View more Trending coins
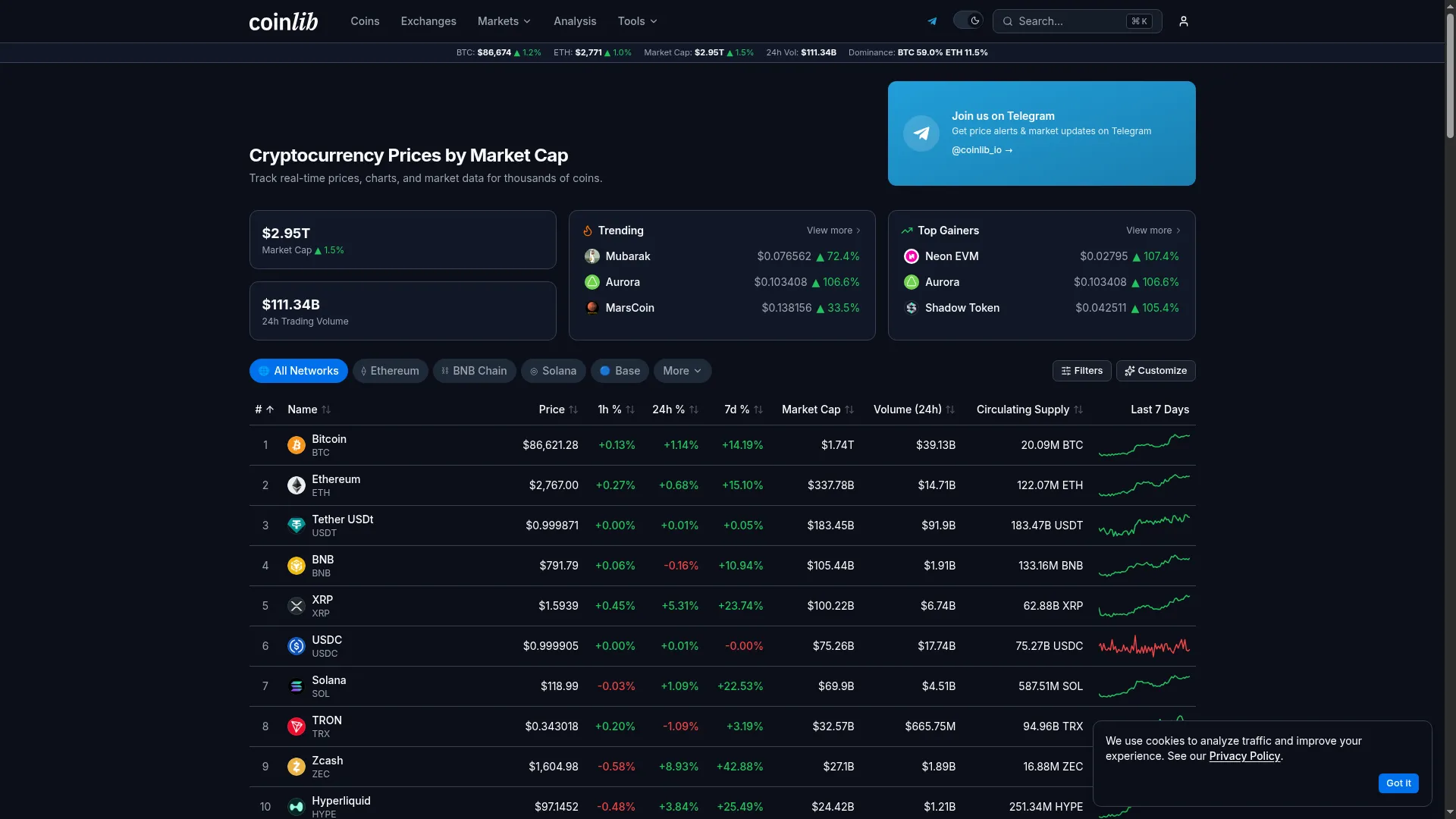This screenshot has width=1456, height=819. point(834,231)
